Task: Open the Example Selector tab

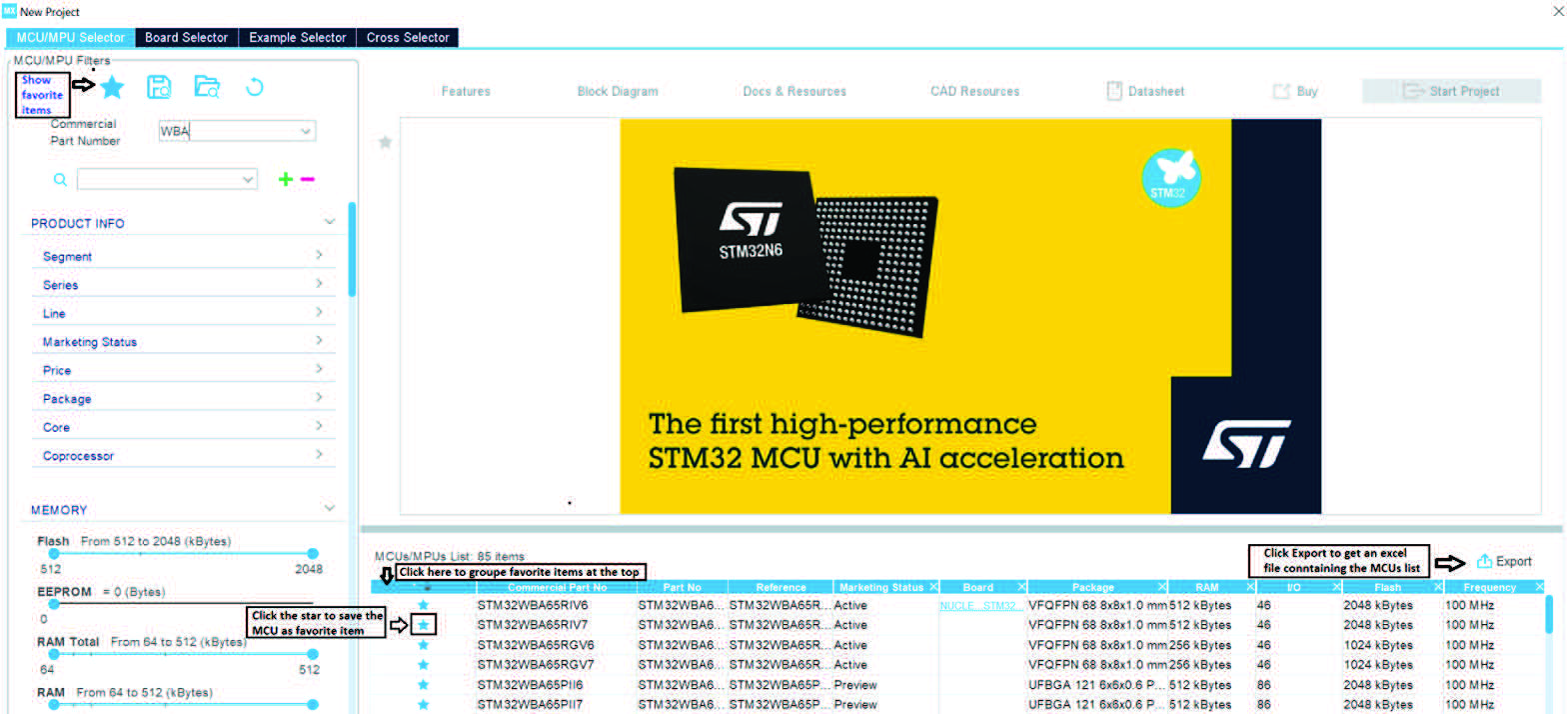Action: tap(297, 37)
